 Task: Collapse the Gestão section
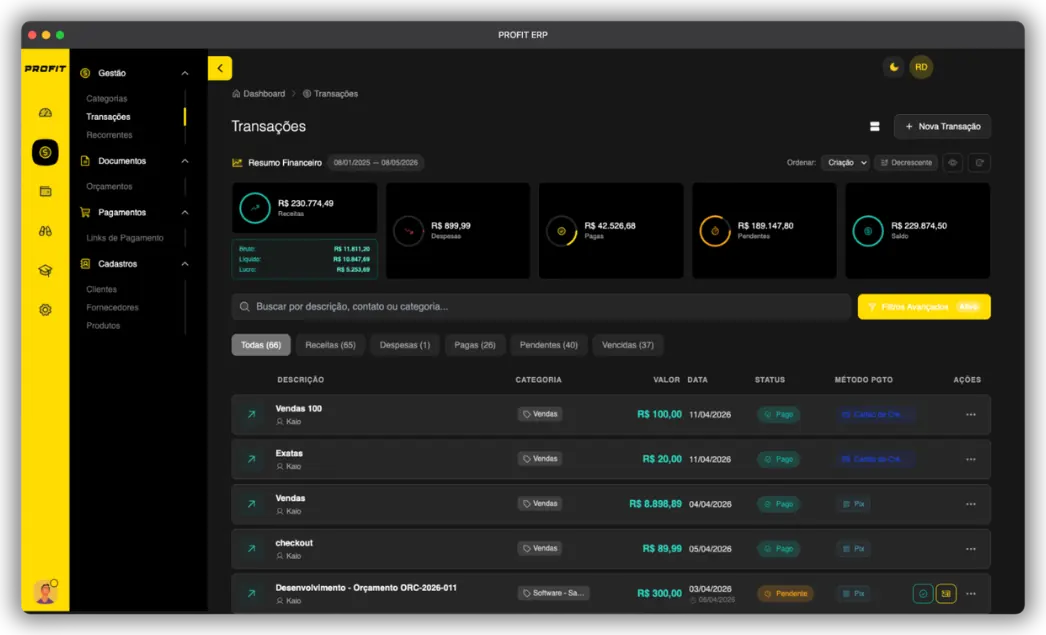pyautogui.click(x=185, y=73)
